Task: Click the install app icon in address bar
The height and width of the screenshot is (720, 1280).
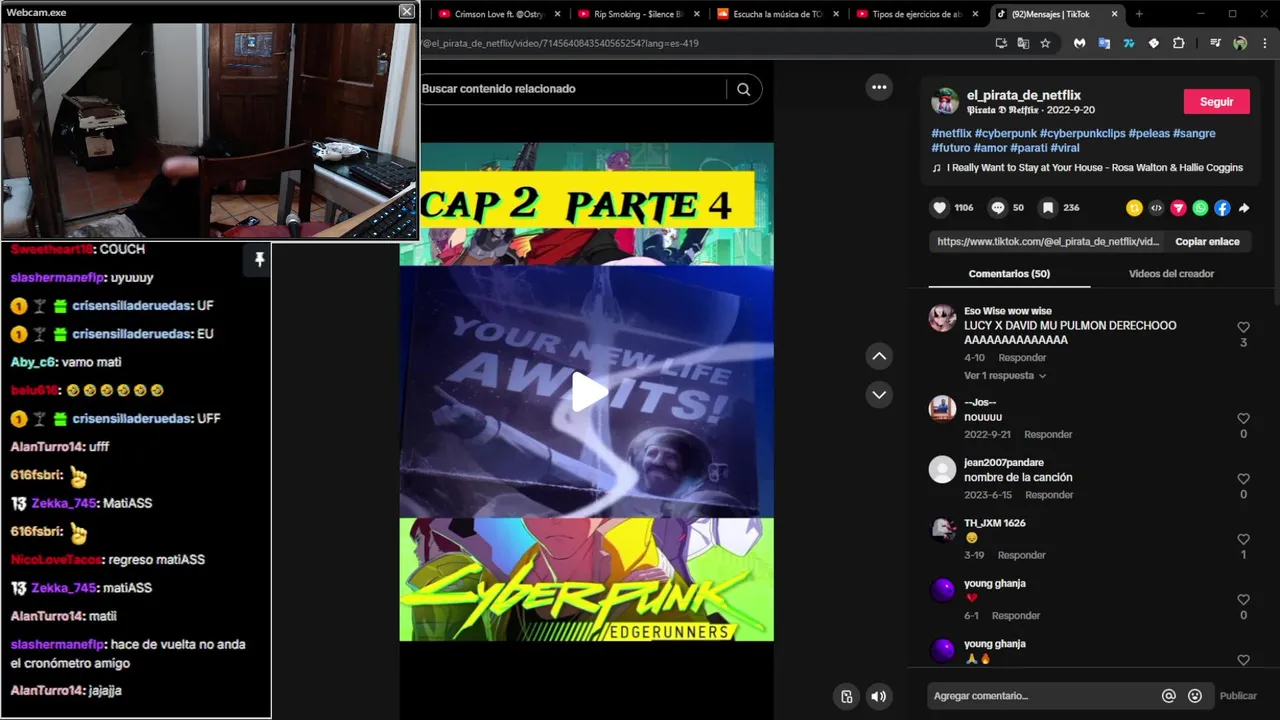Action: tap(1001, 43)
